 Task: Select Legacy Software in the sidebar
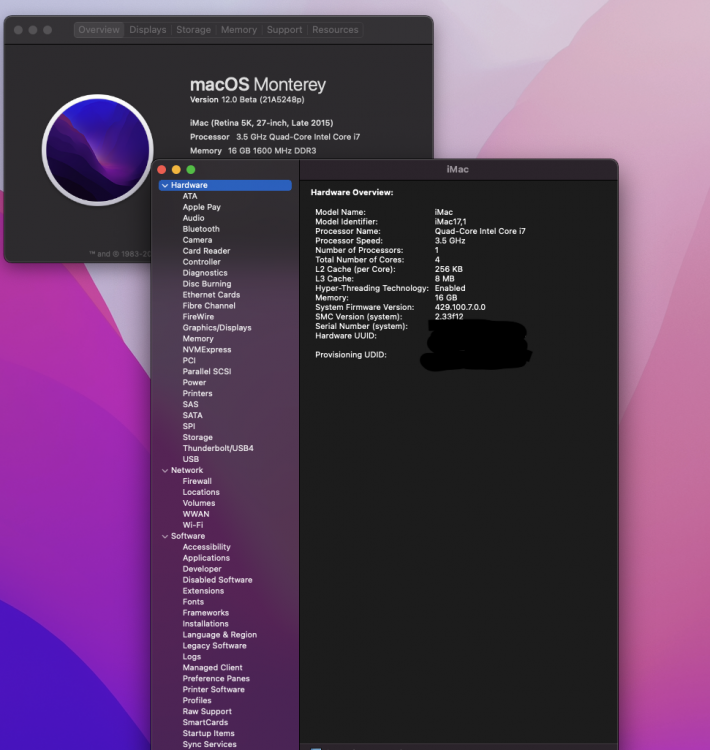tap(214, 646)
